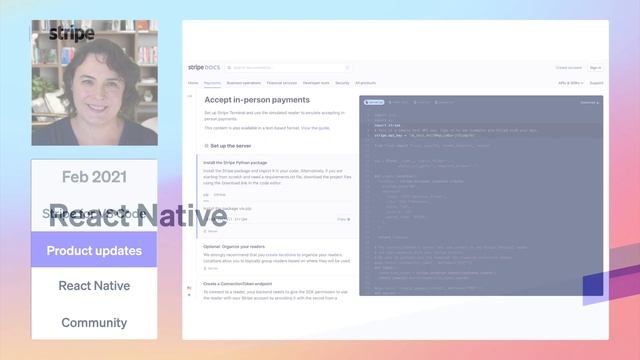The image size is (640, 360).
Task: Expand the APIs & SDKs dropdown
Action: (x=571, y=83)
